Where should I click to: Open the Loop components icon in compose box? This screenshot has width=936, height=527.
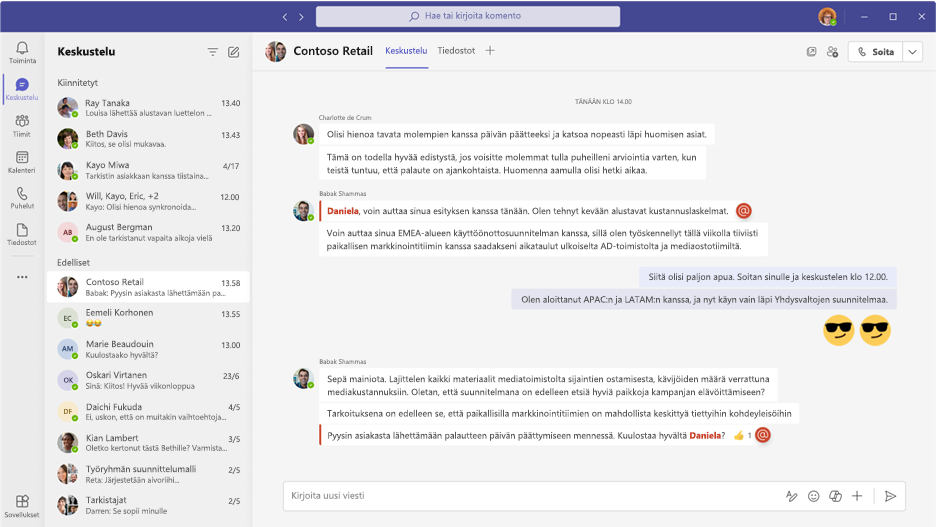pos(835,496)
